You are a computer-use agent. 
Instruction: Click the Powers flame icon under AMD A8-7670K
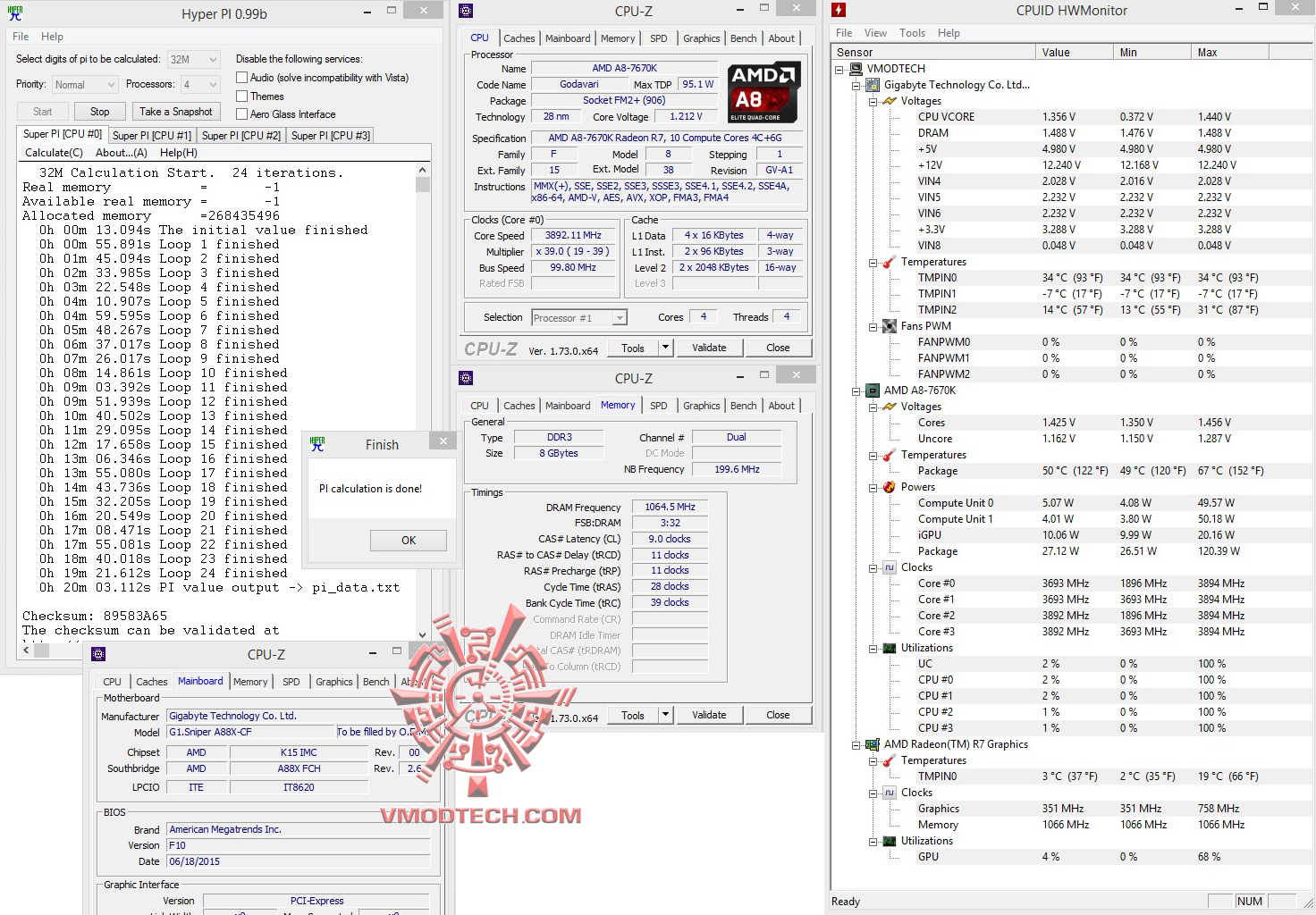890,487
